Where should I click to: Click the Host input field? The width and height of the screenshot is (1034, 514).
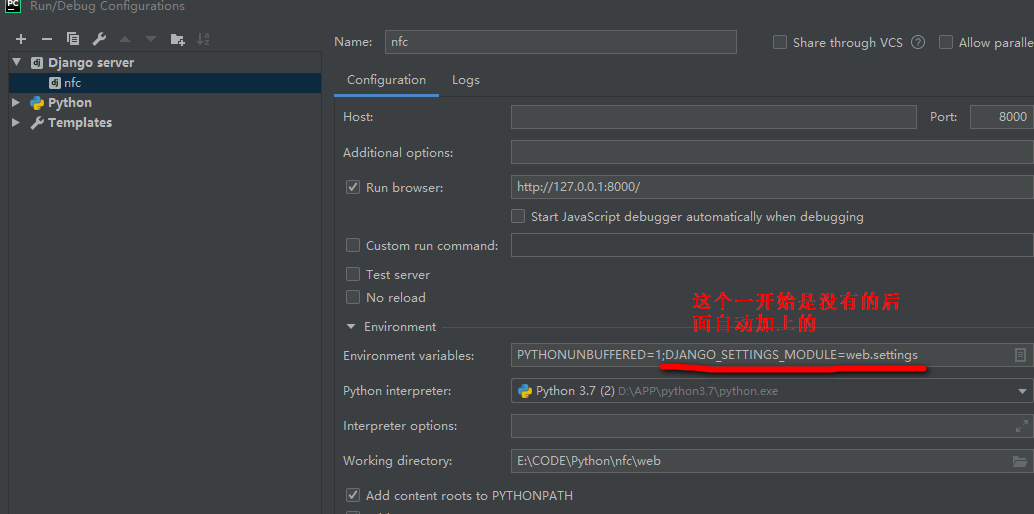click(x=714, y=117)
